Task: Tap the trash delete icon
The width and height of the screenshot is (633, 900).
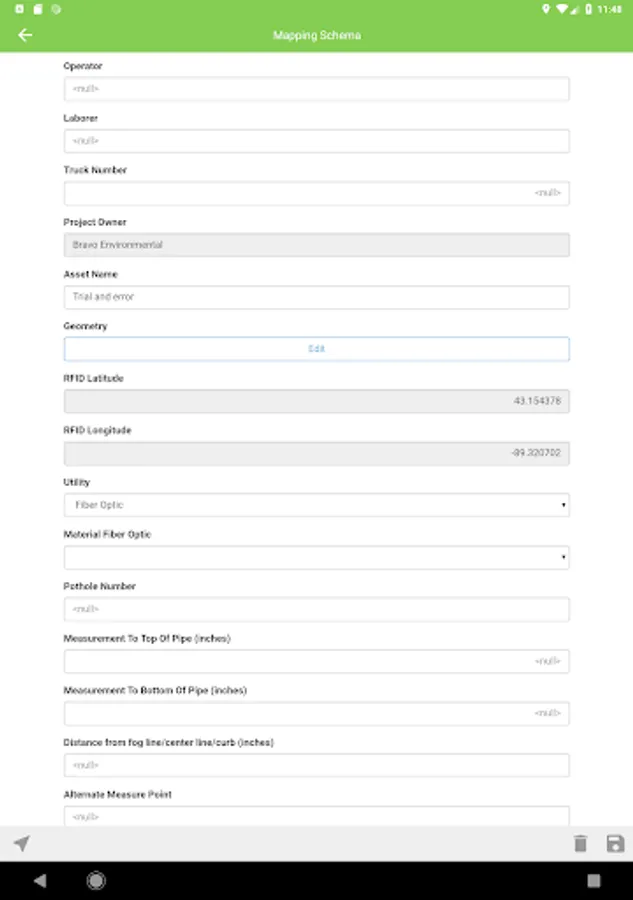Action: [580, 844]
